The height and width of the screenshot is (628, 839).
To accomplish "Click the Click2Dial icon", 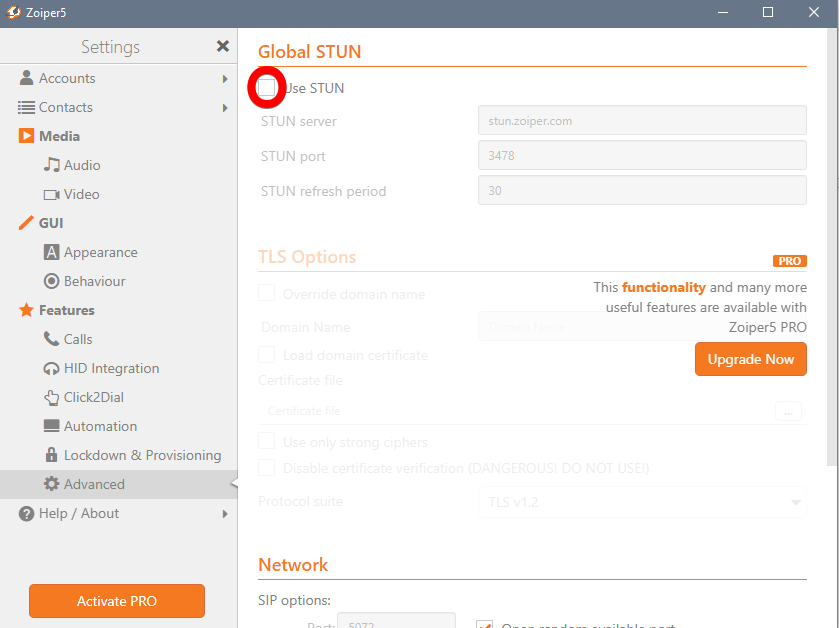I will 52,397.
